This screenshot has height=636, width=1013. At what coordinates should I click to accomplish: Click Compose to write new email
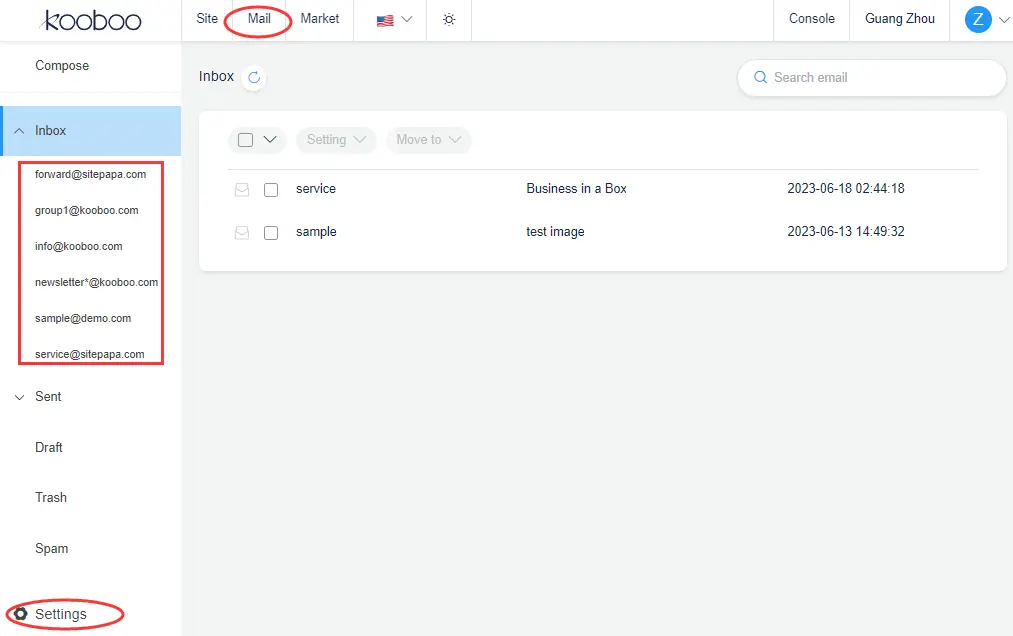click(x=62, y=66)
